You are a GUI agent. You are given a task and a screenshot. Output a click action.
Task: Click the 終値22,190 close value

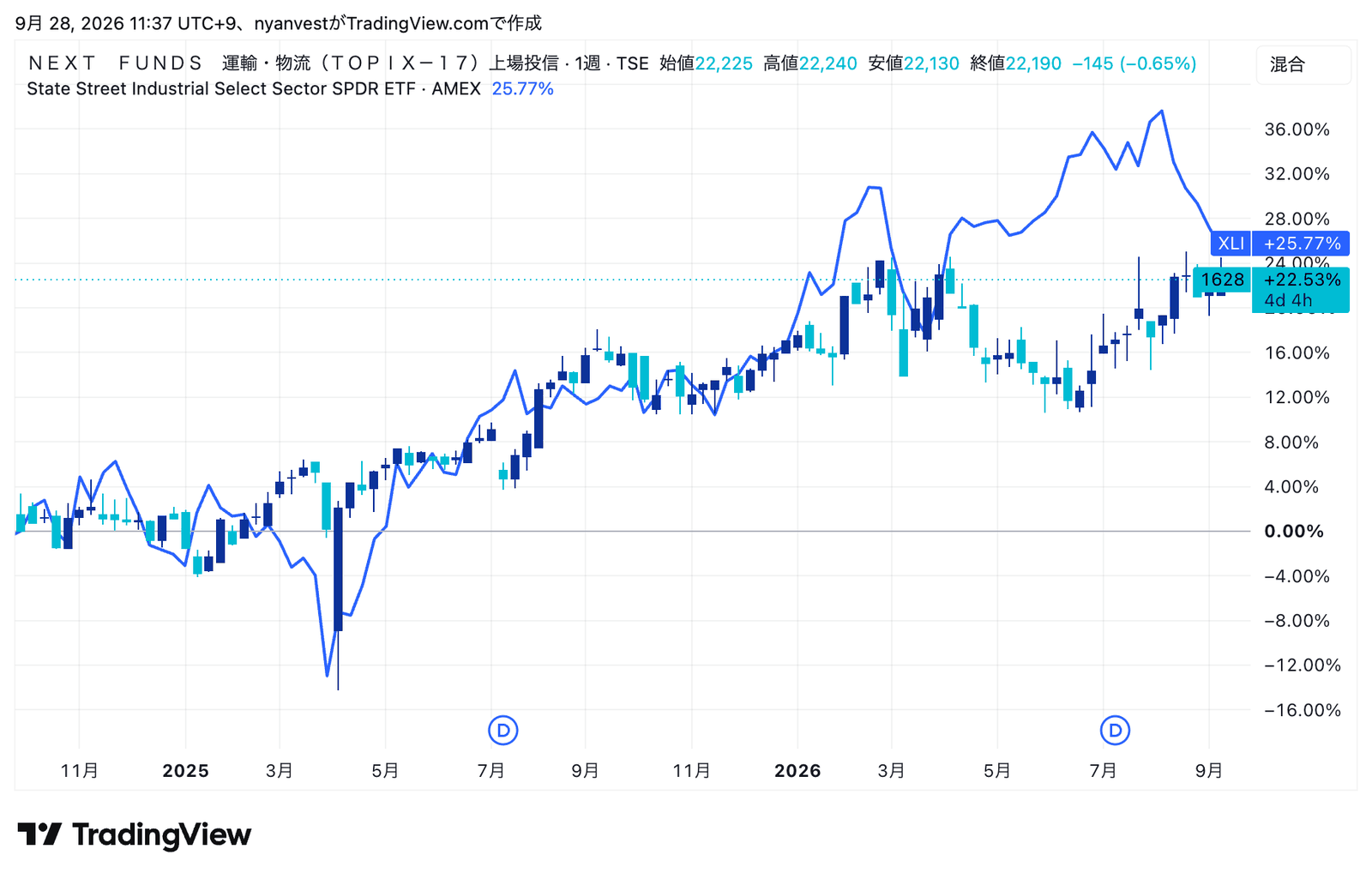1016,63
